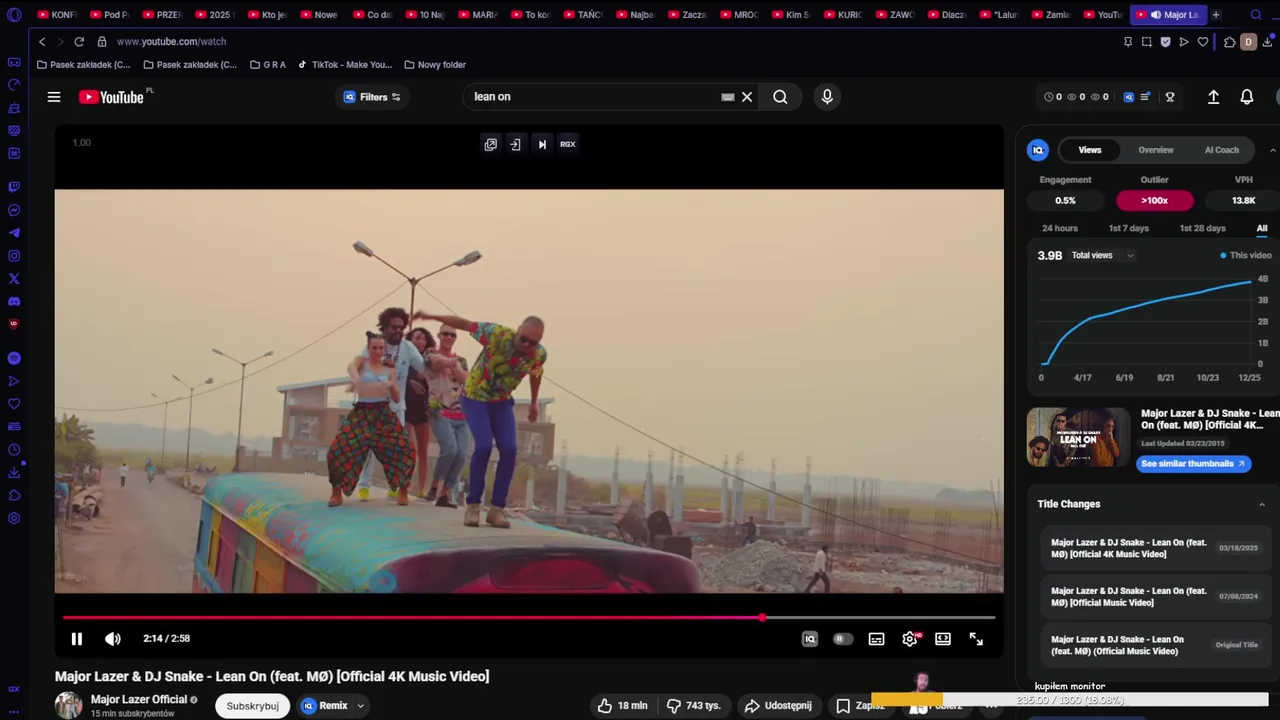Viewport: 1280px width, 720px height.
Task: Expand the dropdown arrow beside Remix
Action: pos(361,706)
